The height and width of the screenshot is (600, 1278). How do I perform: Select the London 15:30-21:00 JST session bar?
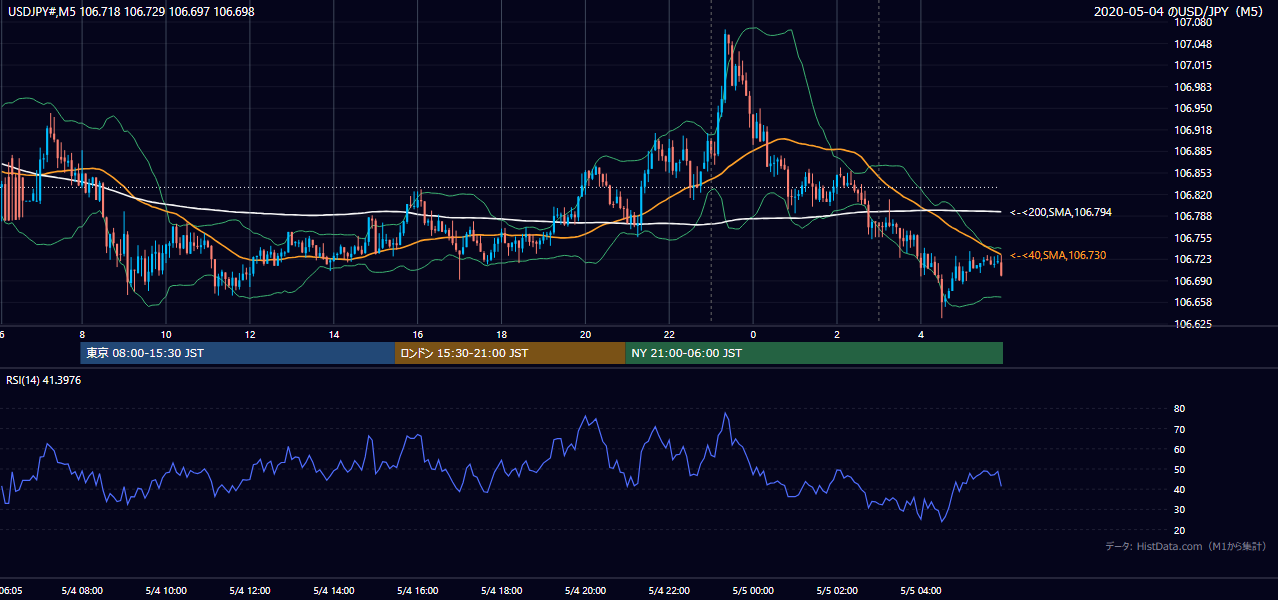pos(510,353)
